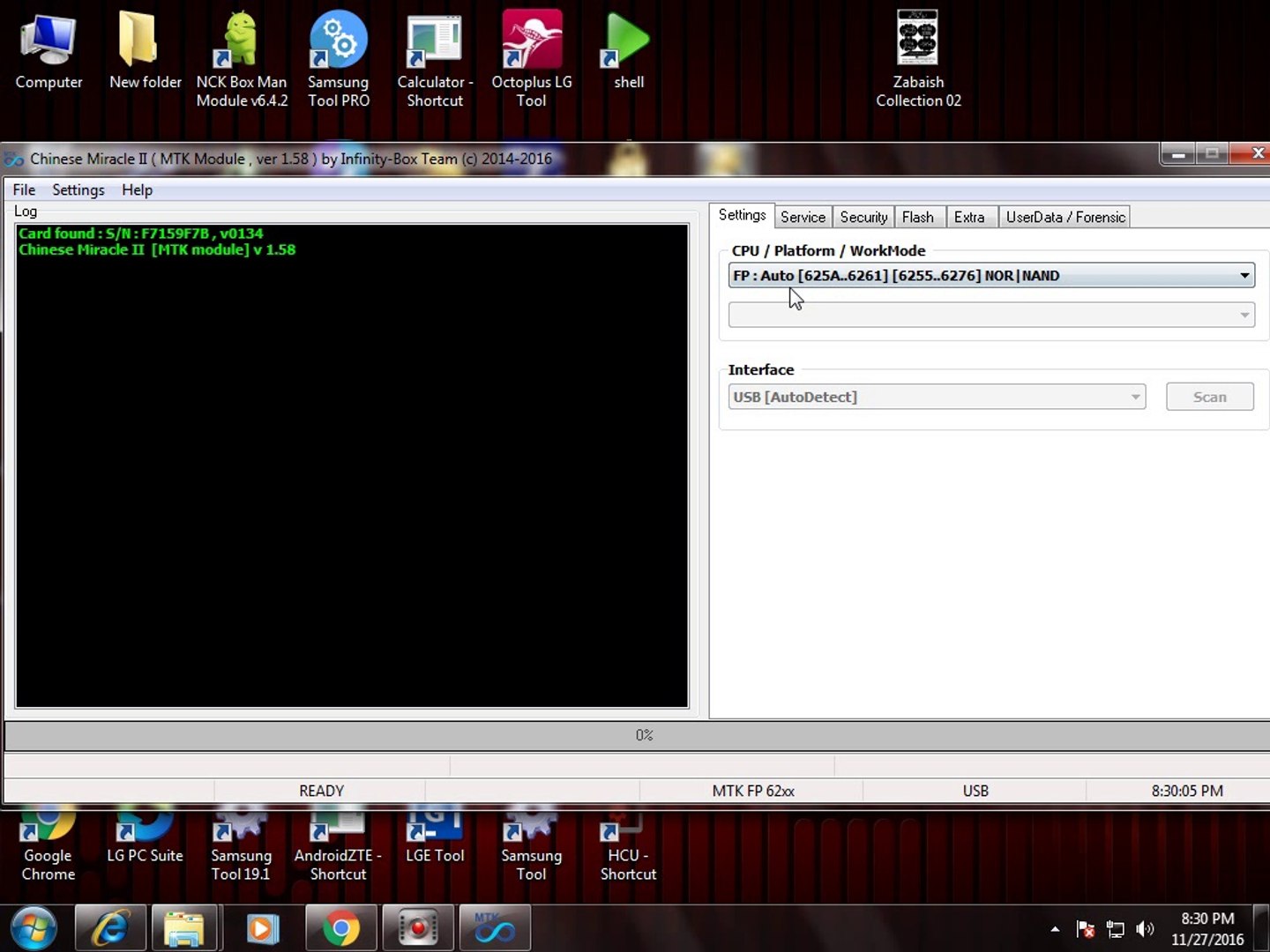The height and width of the screenshot is (952, 1270).
Task: Select the shell desktop shortcut
Action: click(x=629, y=52)
